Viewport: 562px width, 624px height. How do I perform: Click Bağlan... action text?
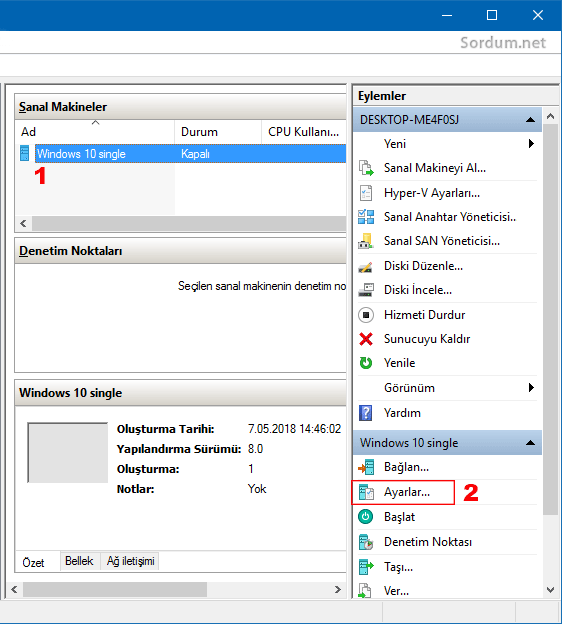[x=406, y=467]
